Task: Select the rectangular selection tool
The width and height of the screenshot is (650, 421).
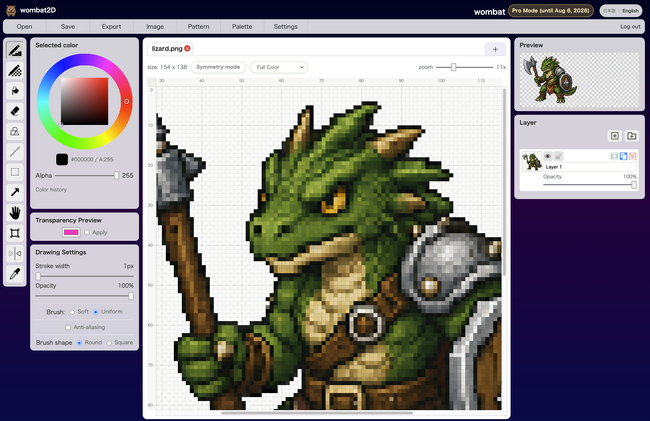Action: [15, 172]
